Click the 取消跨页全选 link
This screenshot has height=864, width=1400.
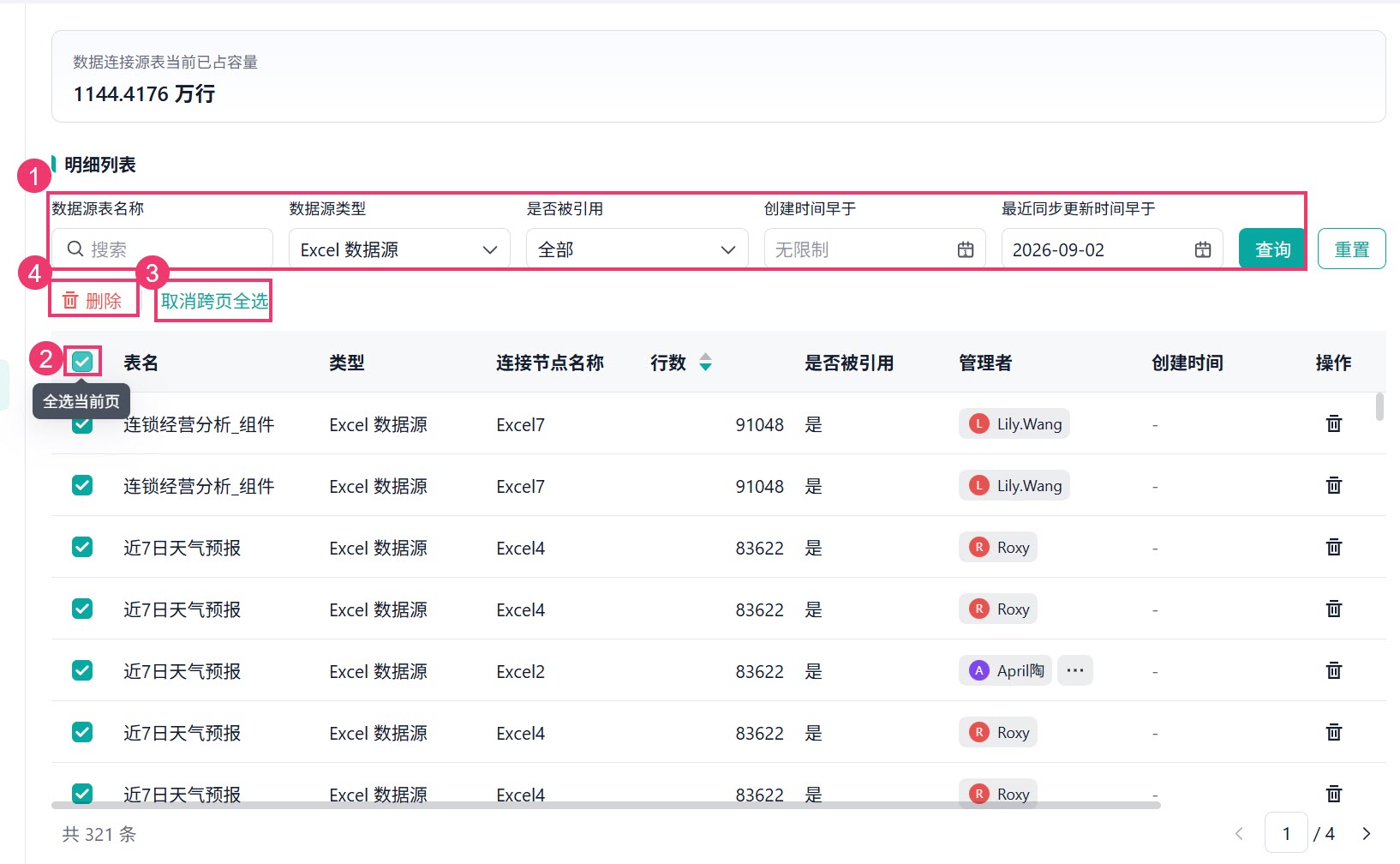tap(214, 301)
